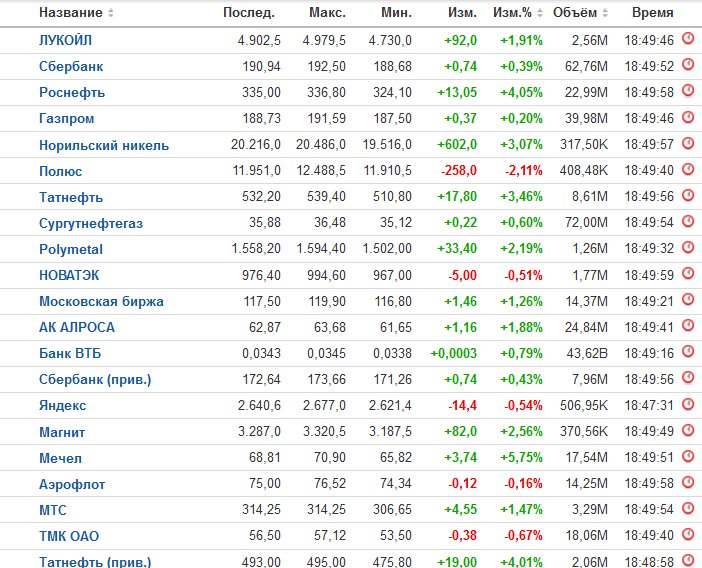The width and height of the screenshot is (702, 568).
Task: Select the +0,0003 change for Банк ВТБ
Action: [x=454, y=354]
